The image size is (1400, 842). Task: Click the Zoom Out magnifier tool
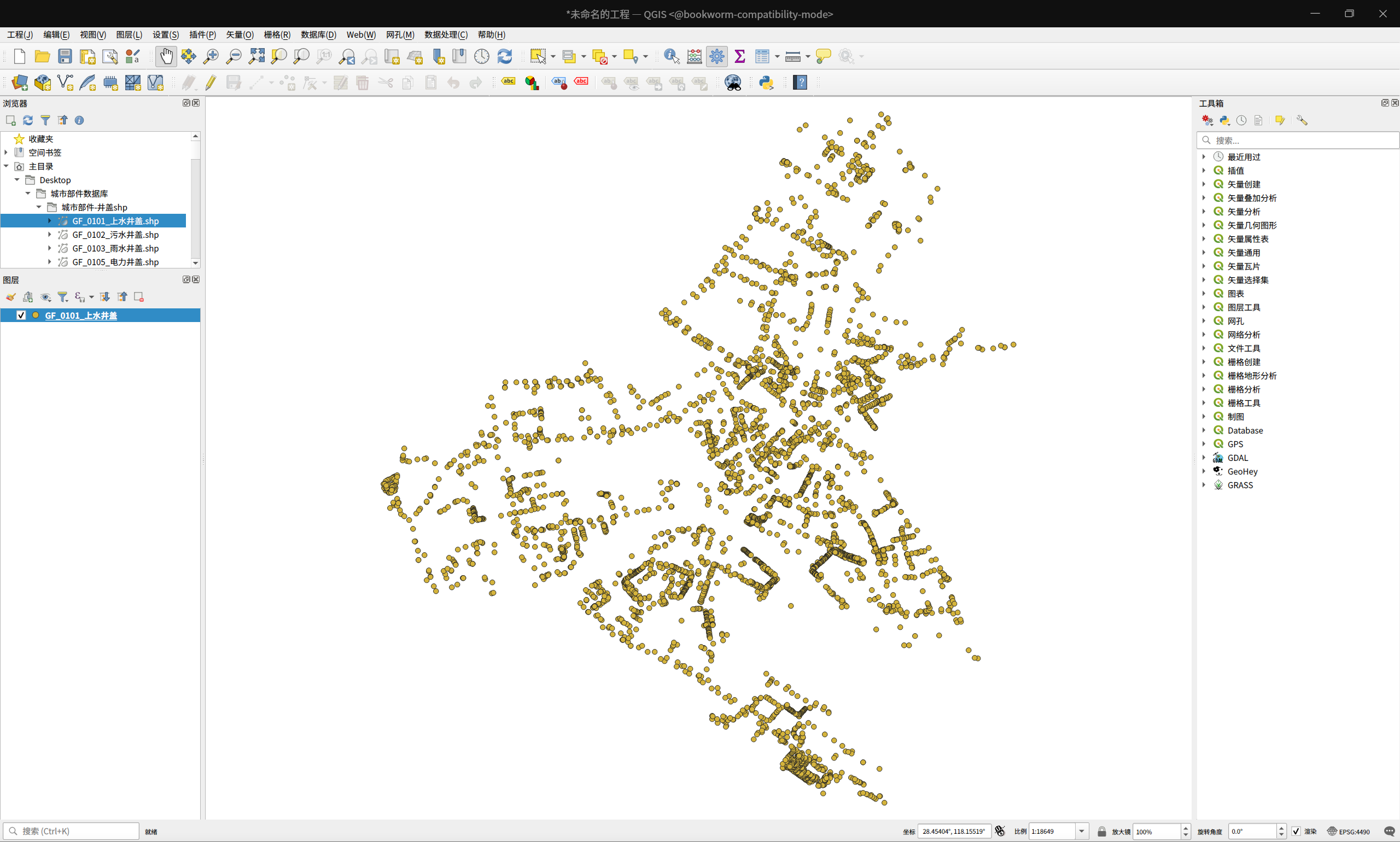click(233, 56)
